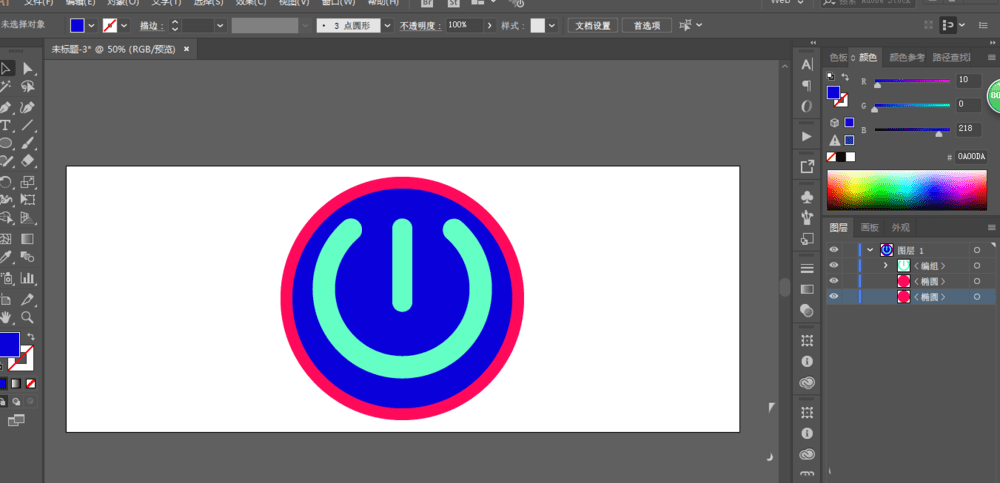Switch to the 路径查找 pathfinder tab
Viewport: 1000px width, 483px height.
click(x=952, y=57)
